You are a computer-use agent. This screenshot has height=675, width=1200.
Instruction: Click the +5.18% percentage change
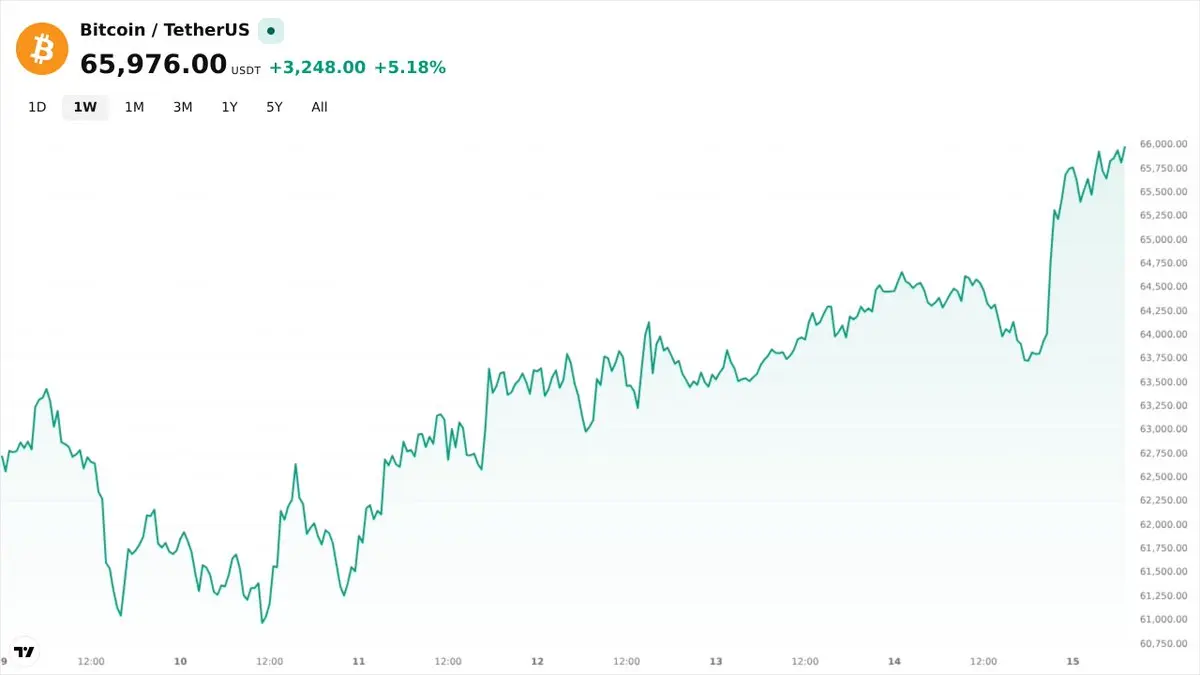(410, 67)
